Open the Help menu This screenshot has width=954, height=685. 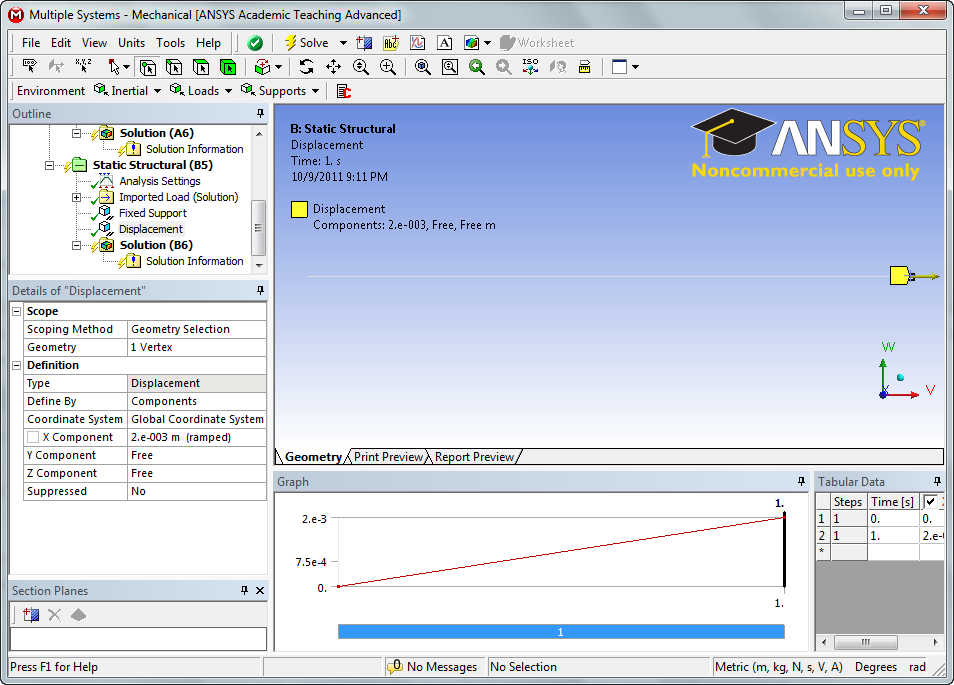click(208, 43)
